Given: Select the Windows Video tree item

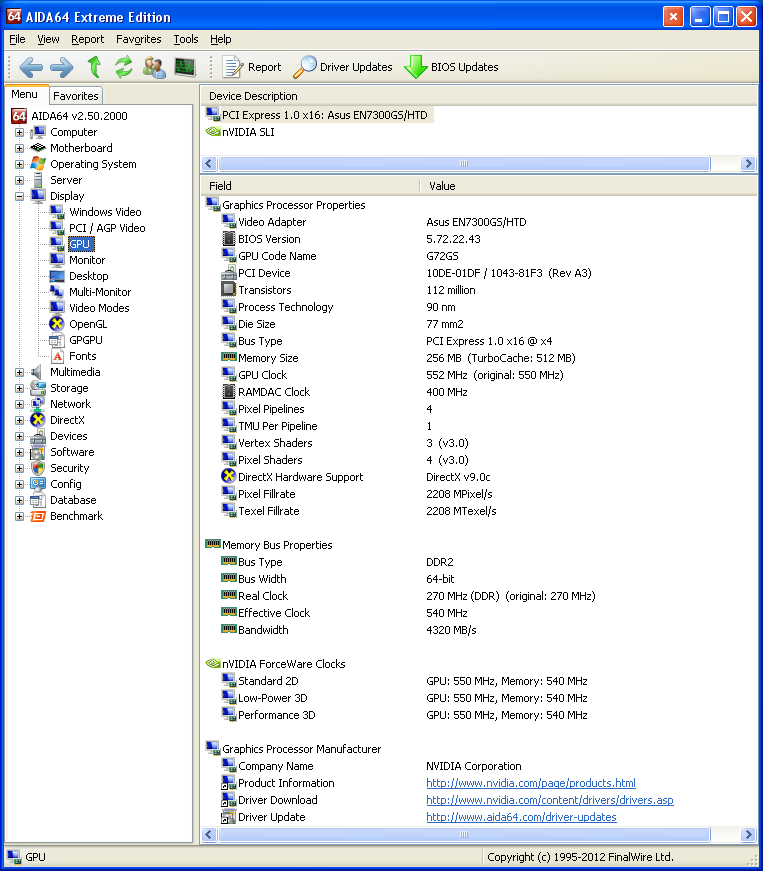Looking at the screenshot, I should tap(105, 212).
